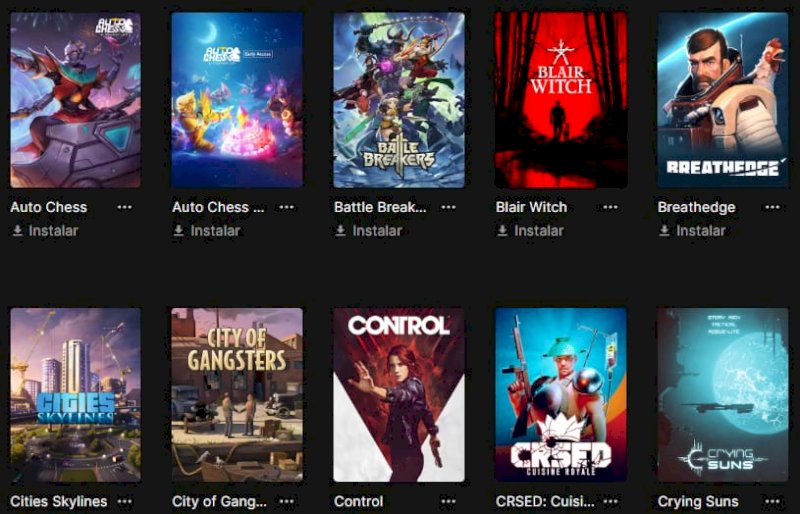This screenshot has height=514, width=800.
Task: Click the options dots beside Control
Action: pos(448,502)
